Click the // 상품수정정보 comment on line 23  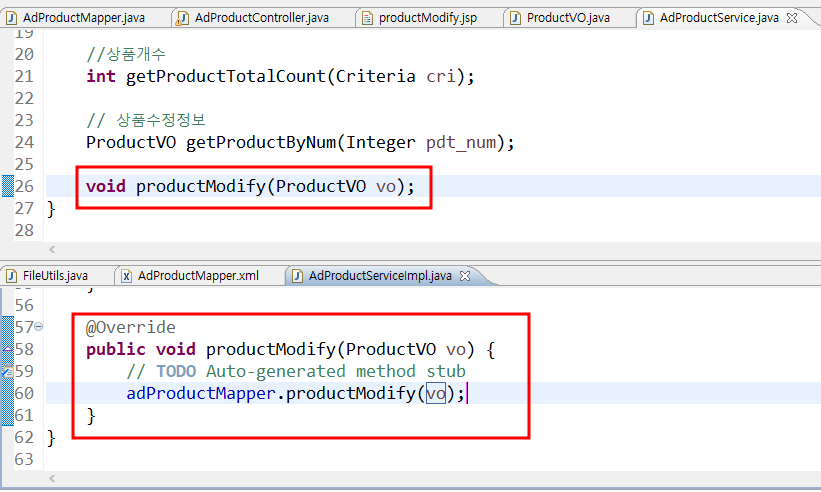[146, 120]
